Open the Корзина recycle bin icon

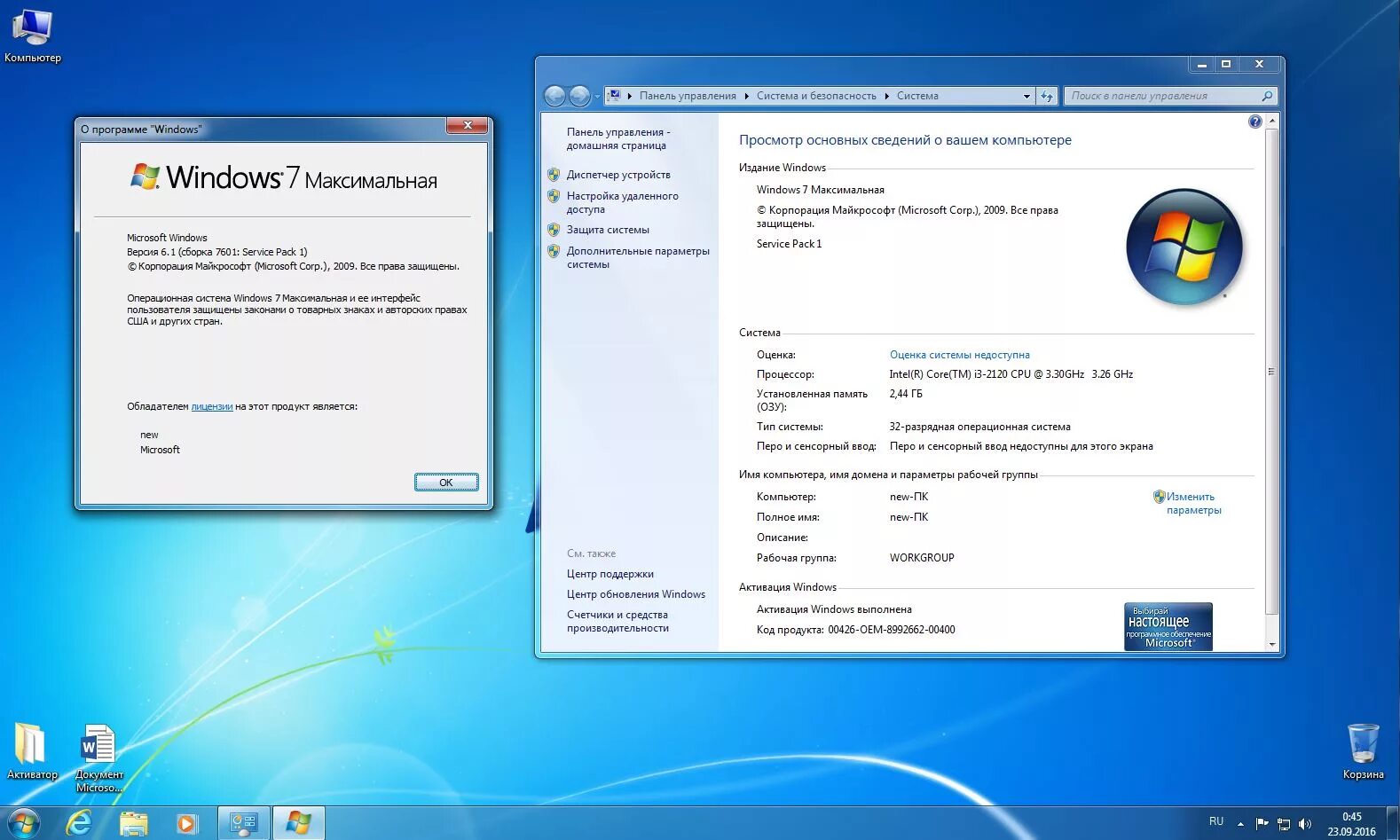[x=1363, y=751]
